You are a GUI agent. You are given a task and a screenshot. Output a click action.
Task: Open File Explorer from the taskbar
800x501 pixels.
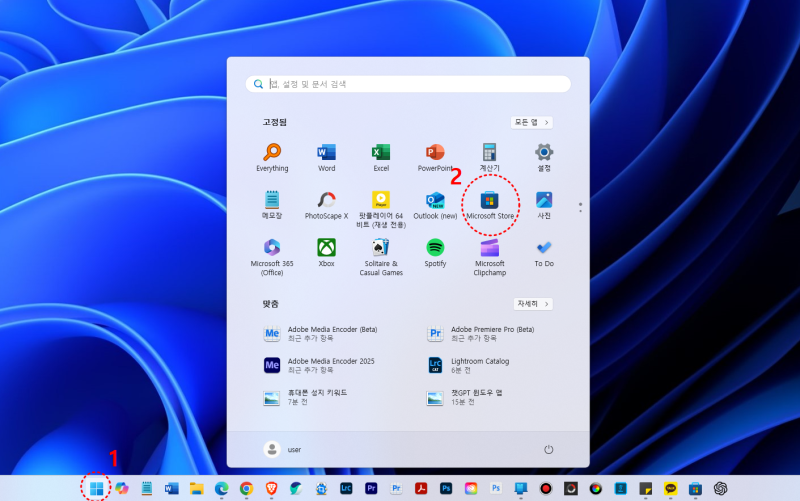(x=196, y=489)
